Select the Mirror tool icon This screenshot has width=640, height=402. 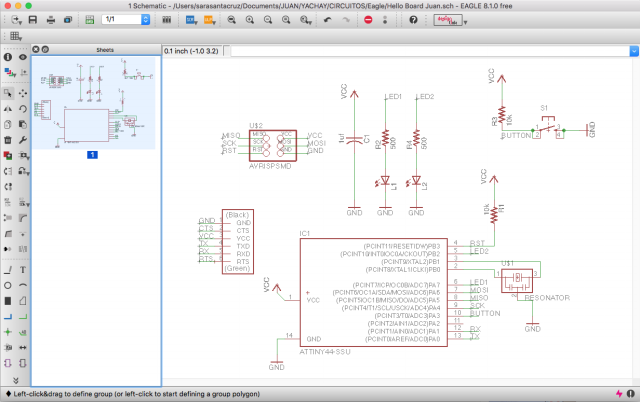point(8,109)
